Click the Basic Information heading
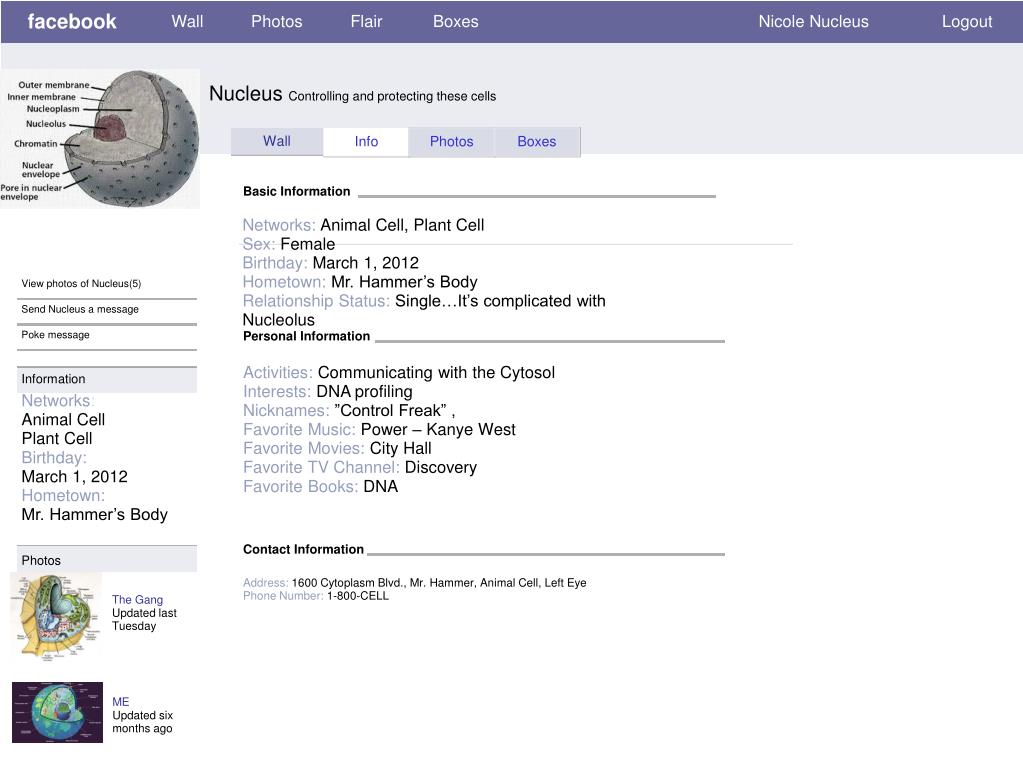 (x=296, y=191)
